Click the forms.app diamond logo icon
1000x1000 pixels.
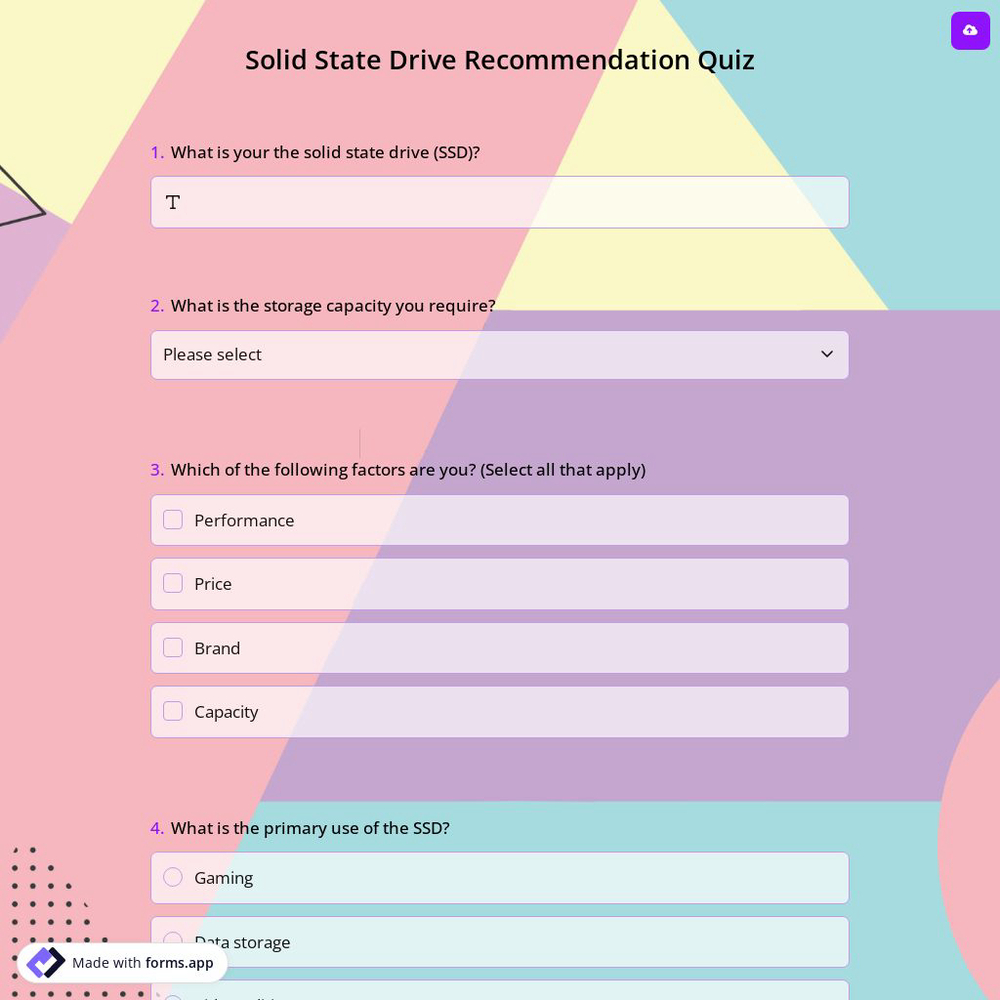(x=45, y=962)
